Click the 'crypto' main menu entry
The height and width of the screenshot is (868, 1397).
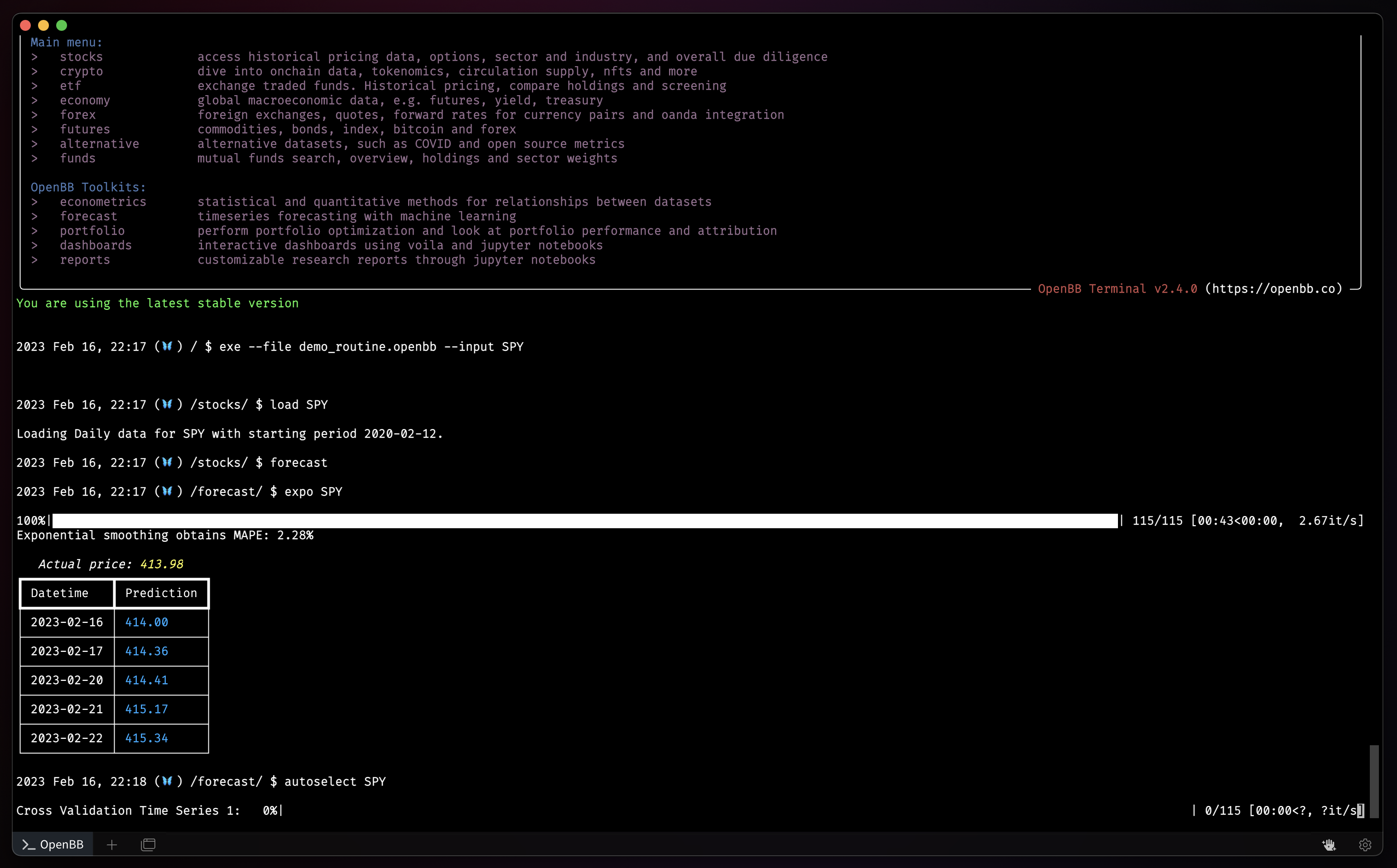[81, 71]
